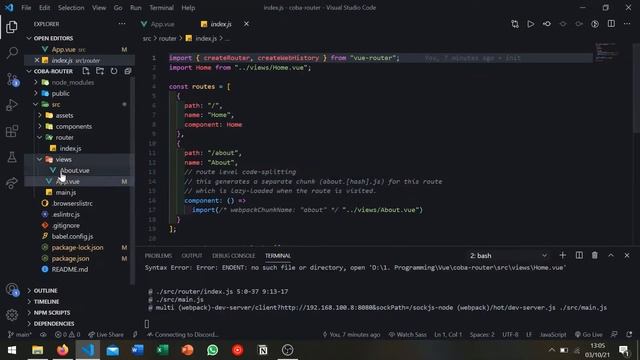
Task: Open Windows Start menu
Action: coord(12,350)
